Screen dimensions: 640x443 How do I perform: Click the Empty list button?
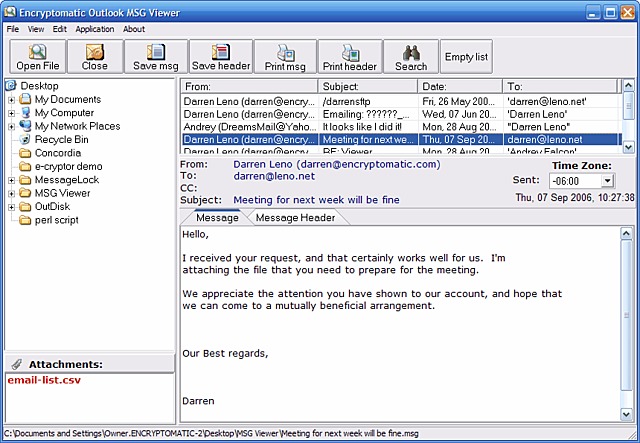point(466,56)
